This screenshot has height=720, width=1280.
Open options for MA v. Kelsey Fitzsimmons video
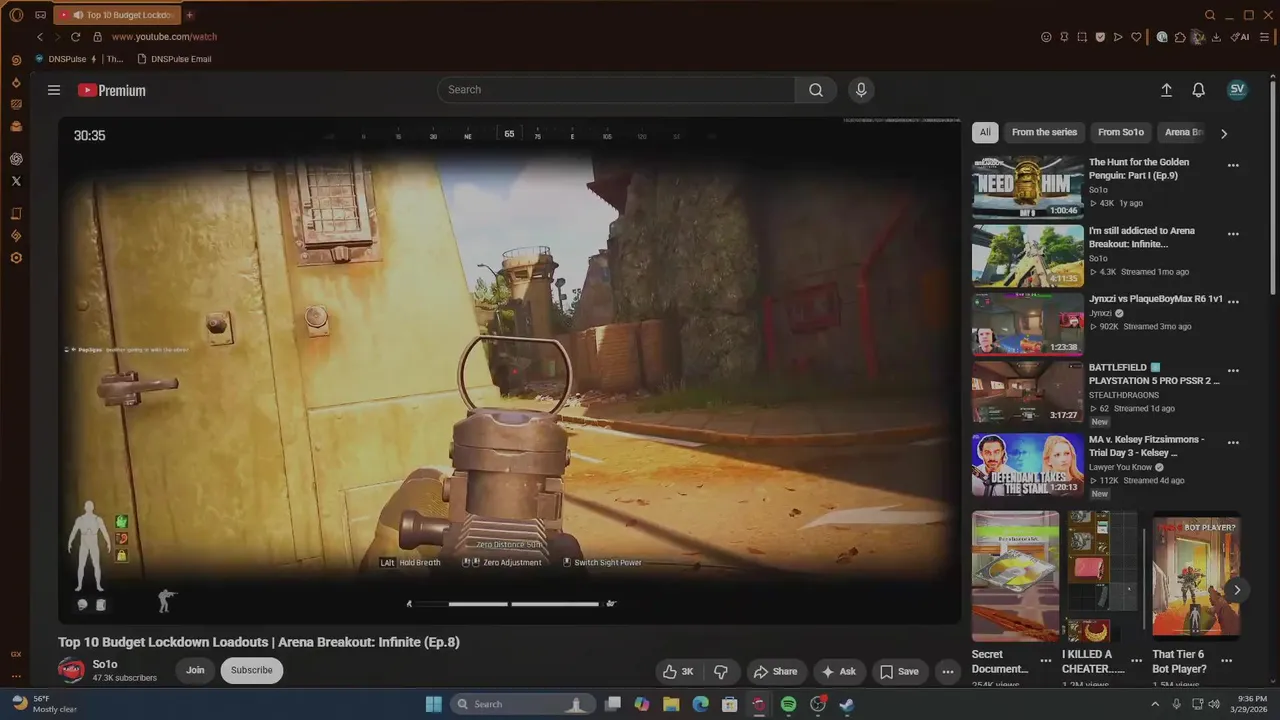point(1233,442)
